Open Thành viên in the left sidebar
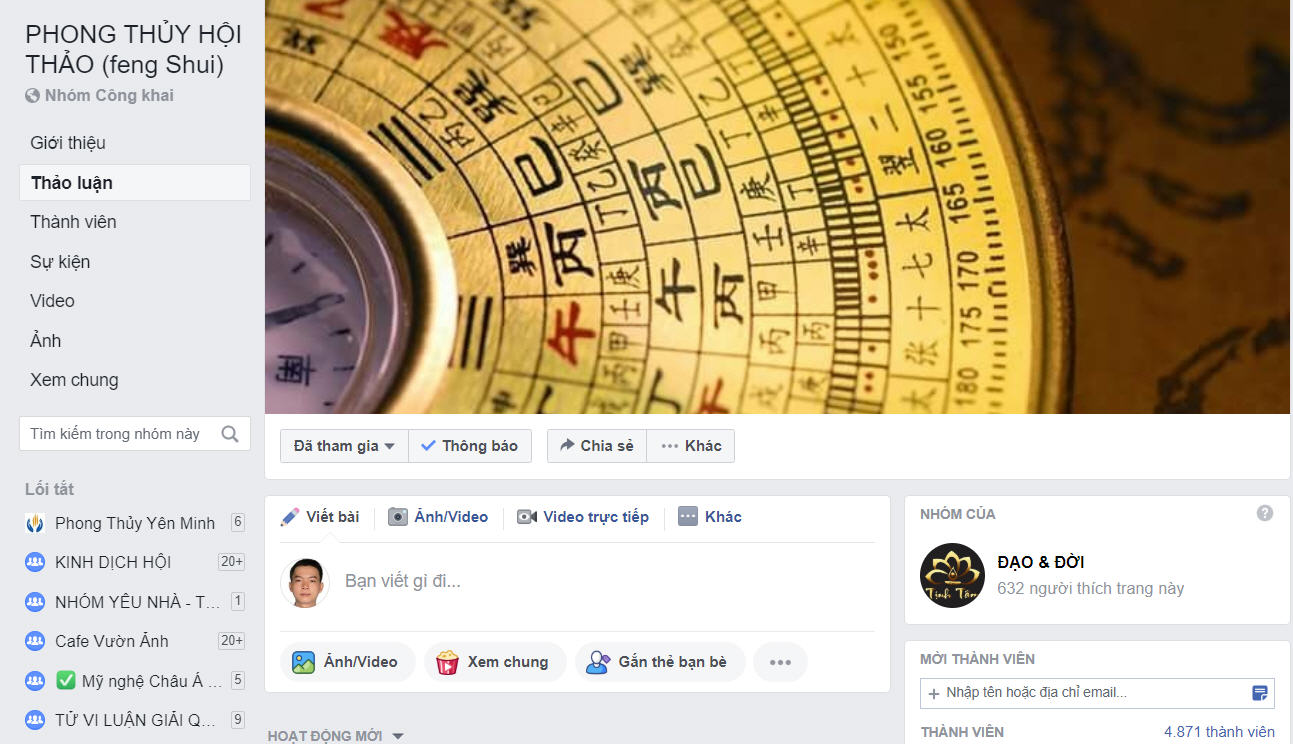Image resolution: width=1293 pixels, height=744 pixels. click(x=73, y=222)
